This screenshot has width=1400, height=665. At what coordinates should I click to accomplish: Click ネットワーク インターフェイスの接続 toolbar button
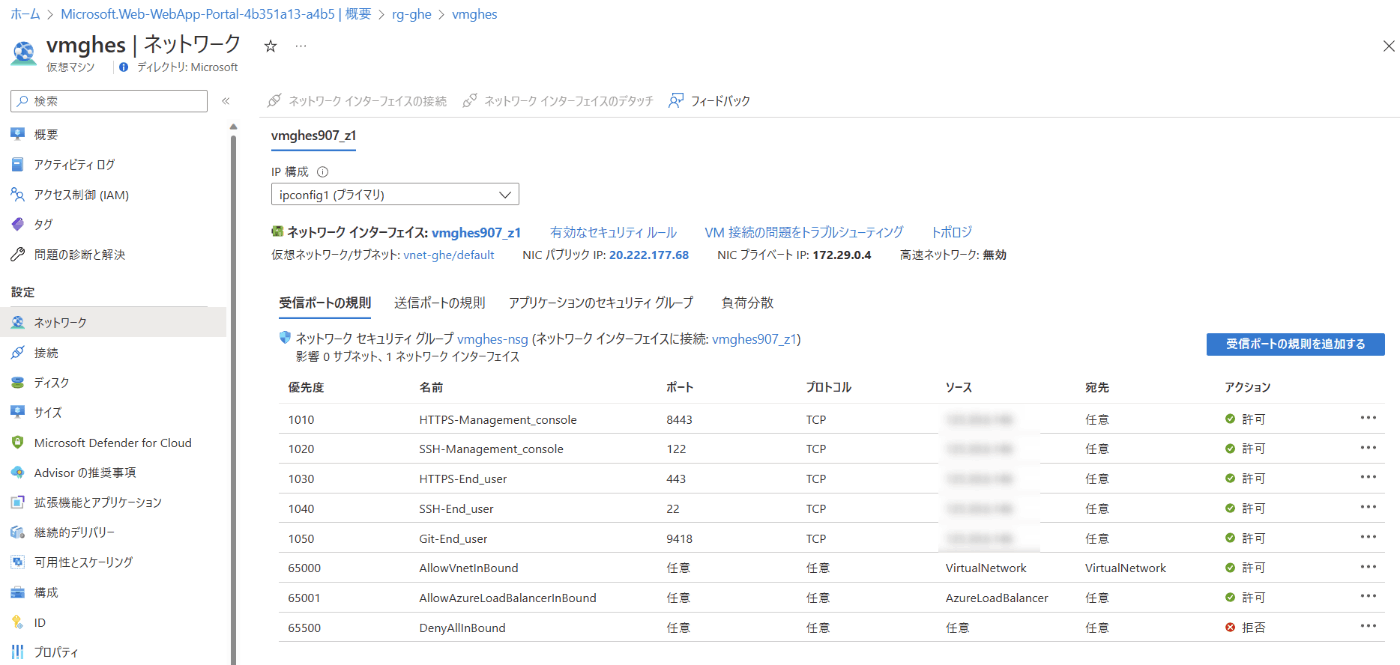click(x=357, y=101)
